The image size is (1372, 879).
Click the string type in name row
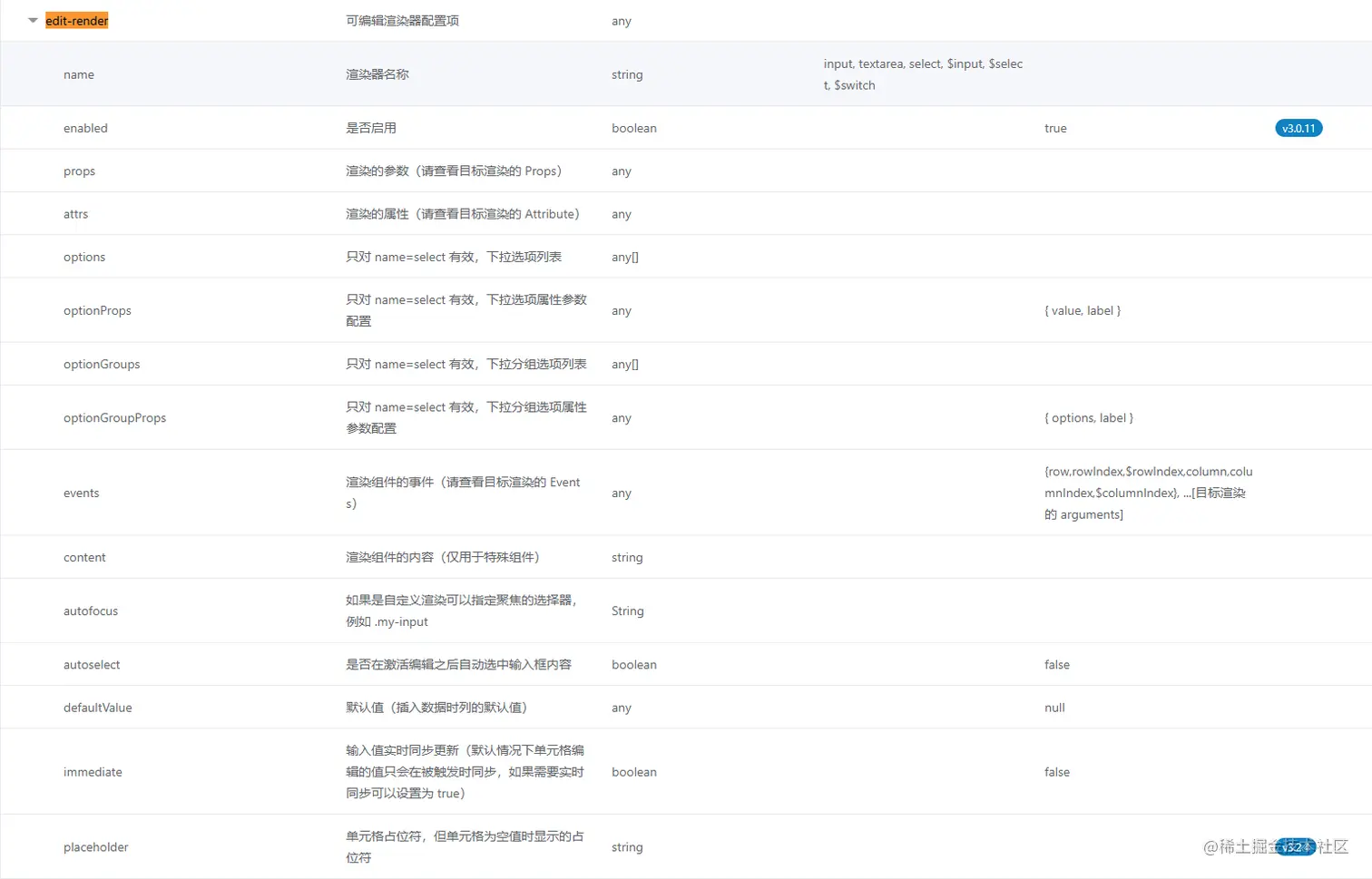(x=627, y=74)
